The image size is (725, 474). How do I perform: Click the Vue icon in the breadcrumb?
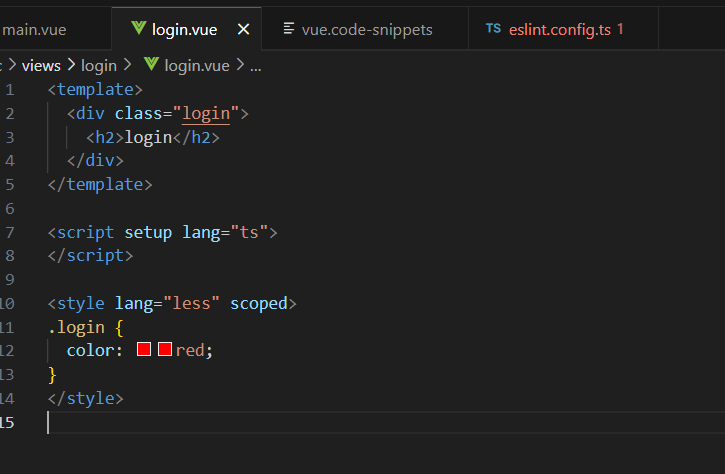click(x=152, y=65)
